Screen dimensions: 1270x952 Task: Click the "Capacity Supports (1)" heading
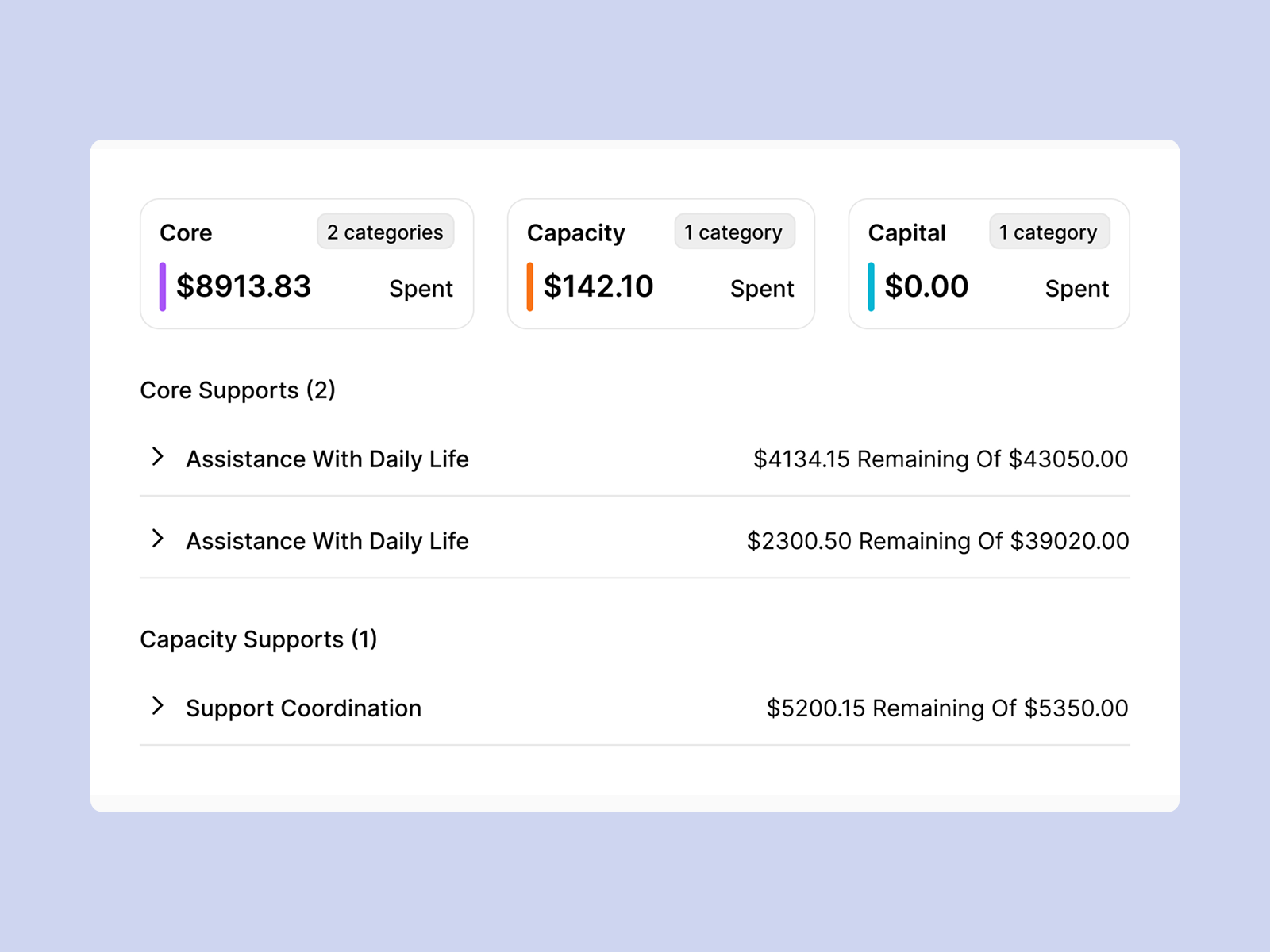(x=258, y=639)
